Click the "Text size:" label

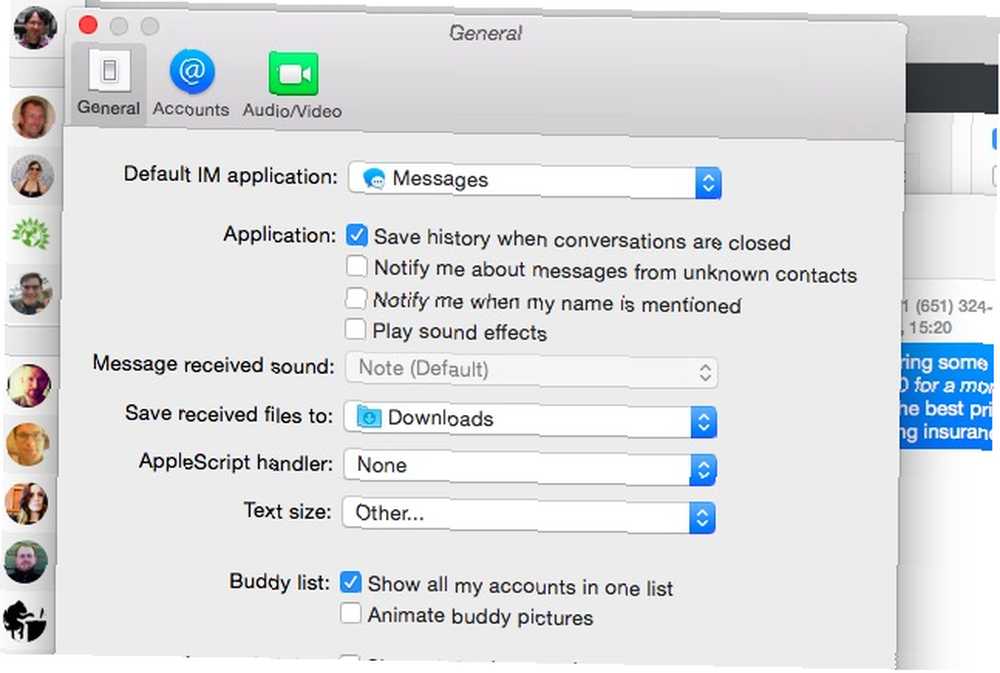[x=288, y=511]
